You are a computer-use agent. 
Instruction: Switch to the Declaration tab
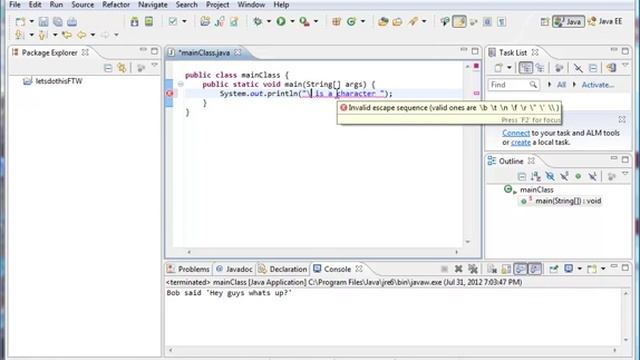283,269
